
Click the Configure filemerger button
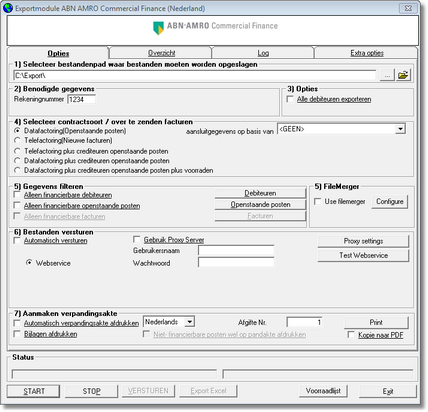[x=389, y=202]
